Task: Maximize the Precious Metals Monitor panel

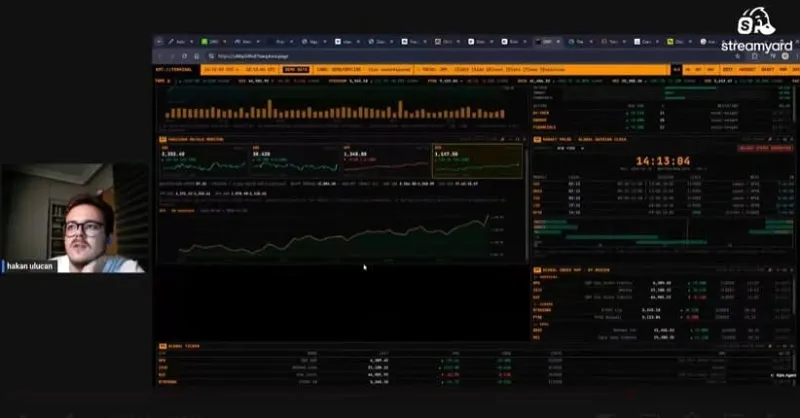Action: [517, 139]
